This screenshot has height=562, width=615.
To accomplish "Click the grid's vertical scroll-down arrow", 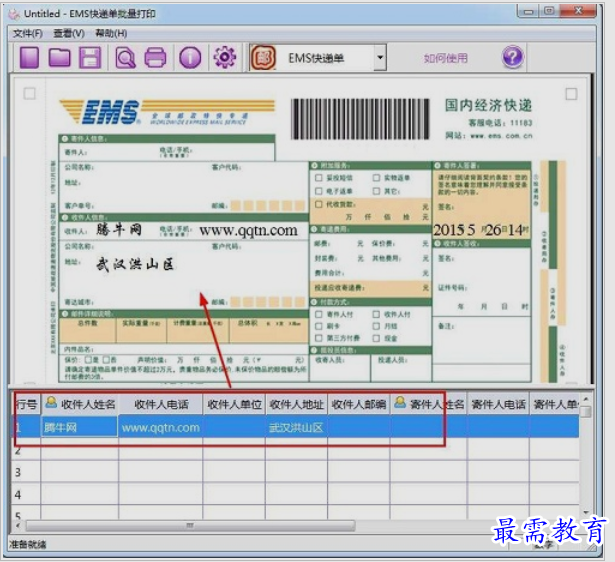I will (585, 512).
